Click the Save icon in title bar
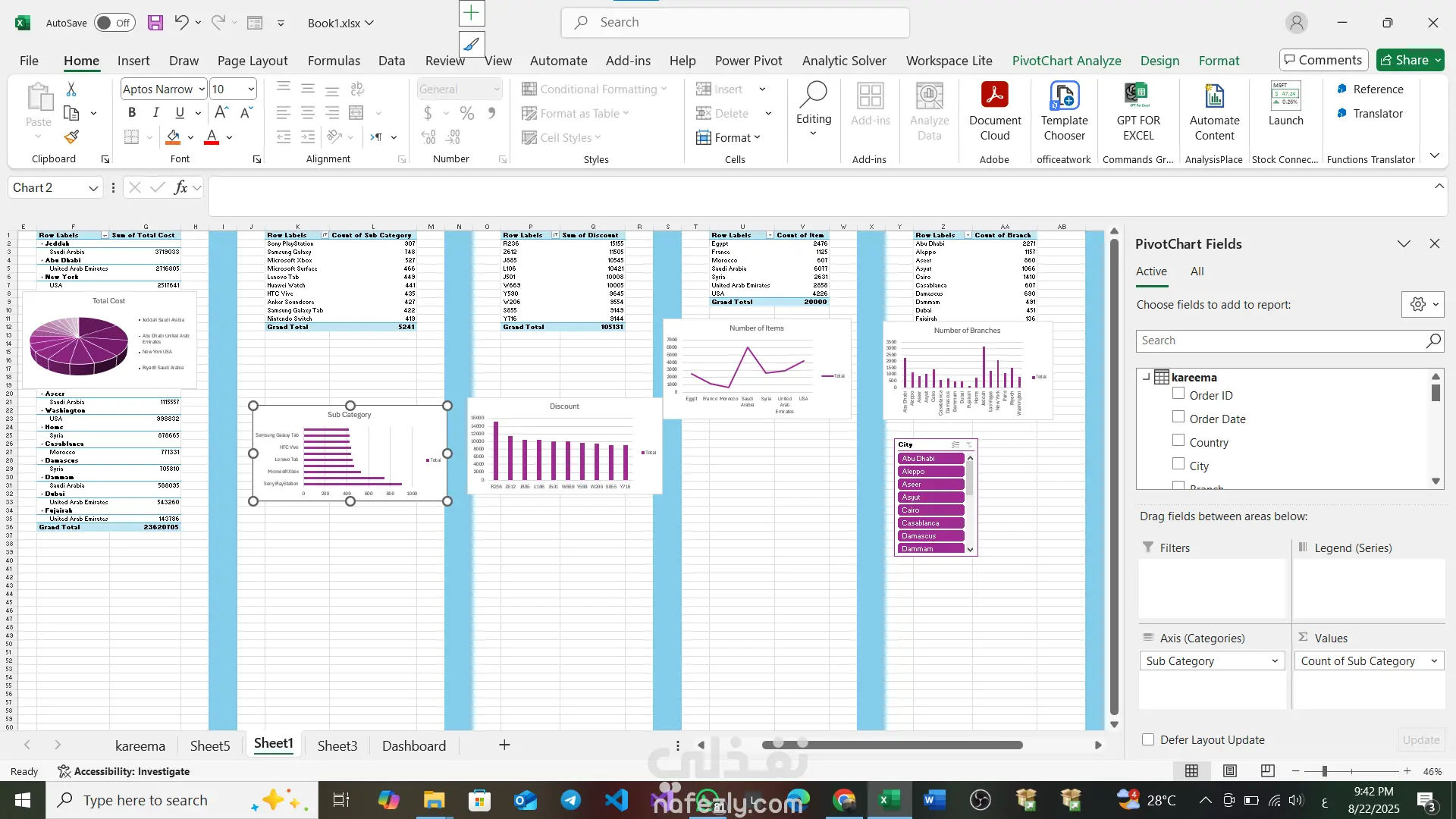The height and width of the screenshot is (819, 1456). pyautogui.click(x=155, y=23)
